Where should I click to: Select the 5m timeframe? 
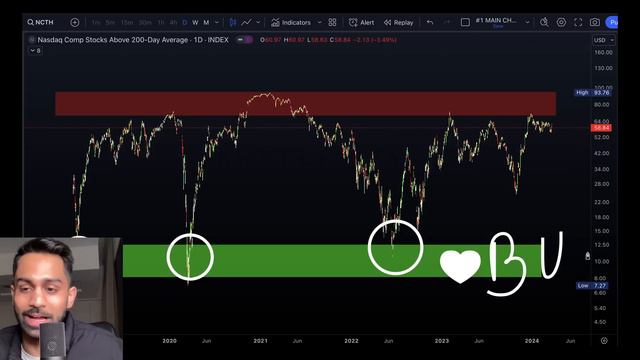pyautogui.click(x=110, y=22)
